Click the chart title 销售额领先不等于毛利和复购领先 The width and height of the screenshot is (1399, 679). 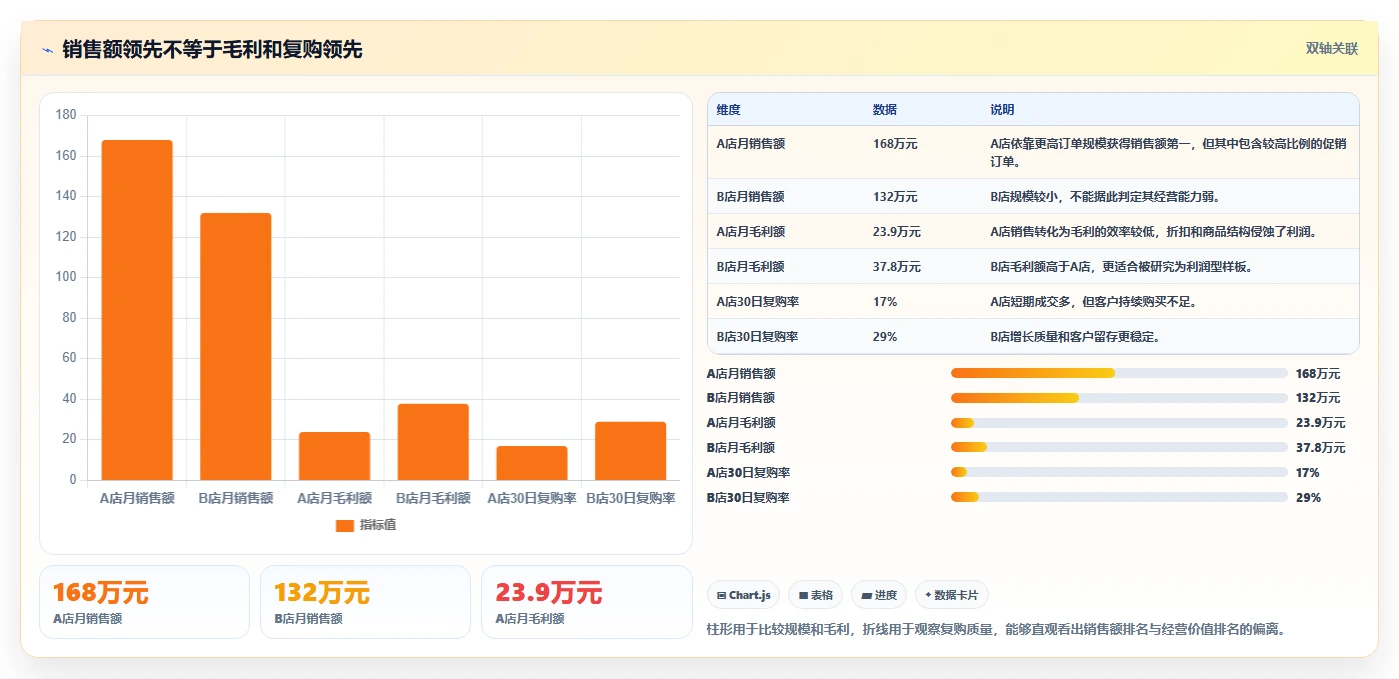pyautogui.click(x=212, y=49)
